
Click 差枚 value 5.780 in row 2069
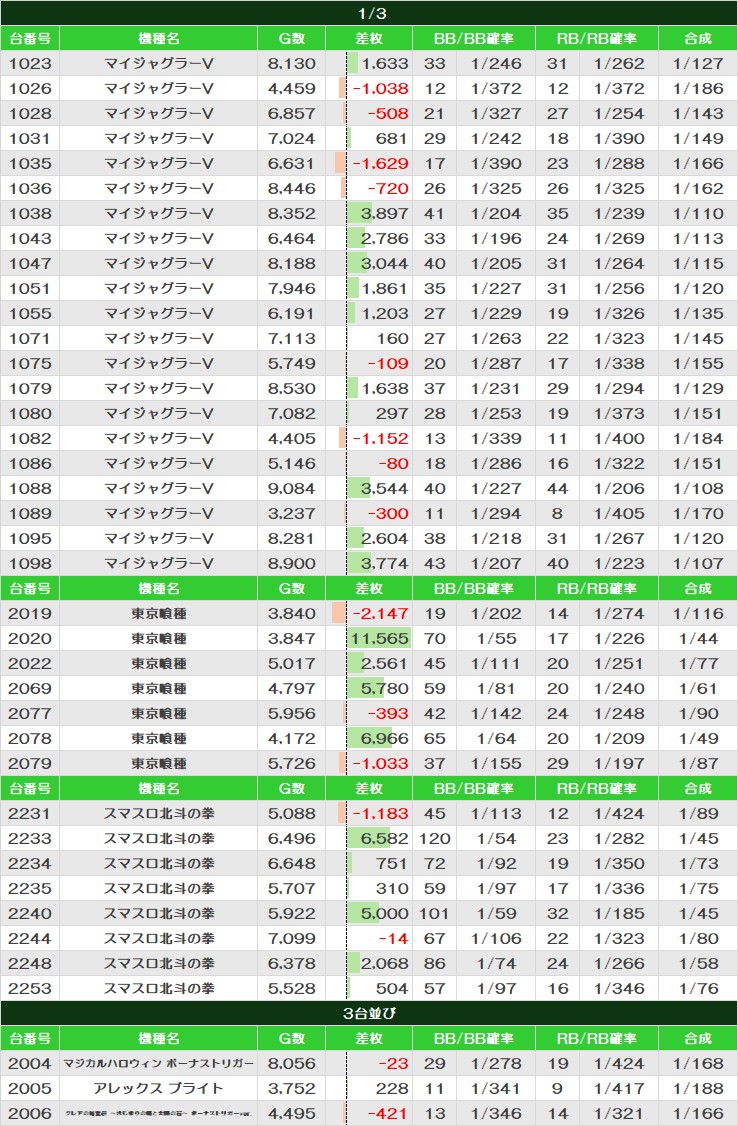[x=385, y=689]
